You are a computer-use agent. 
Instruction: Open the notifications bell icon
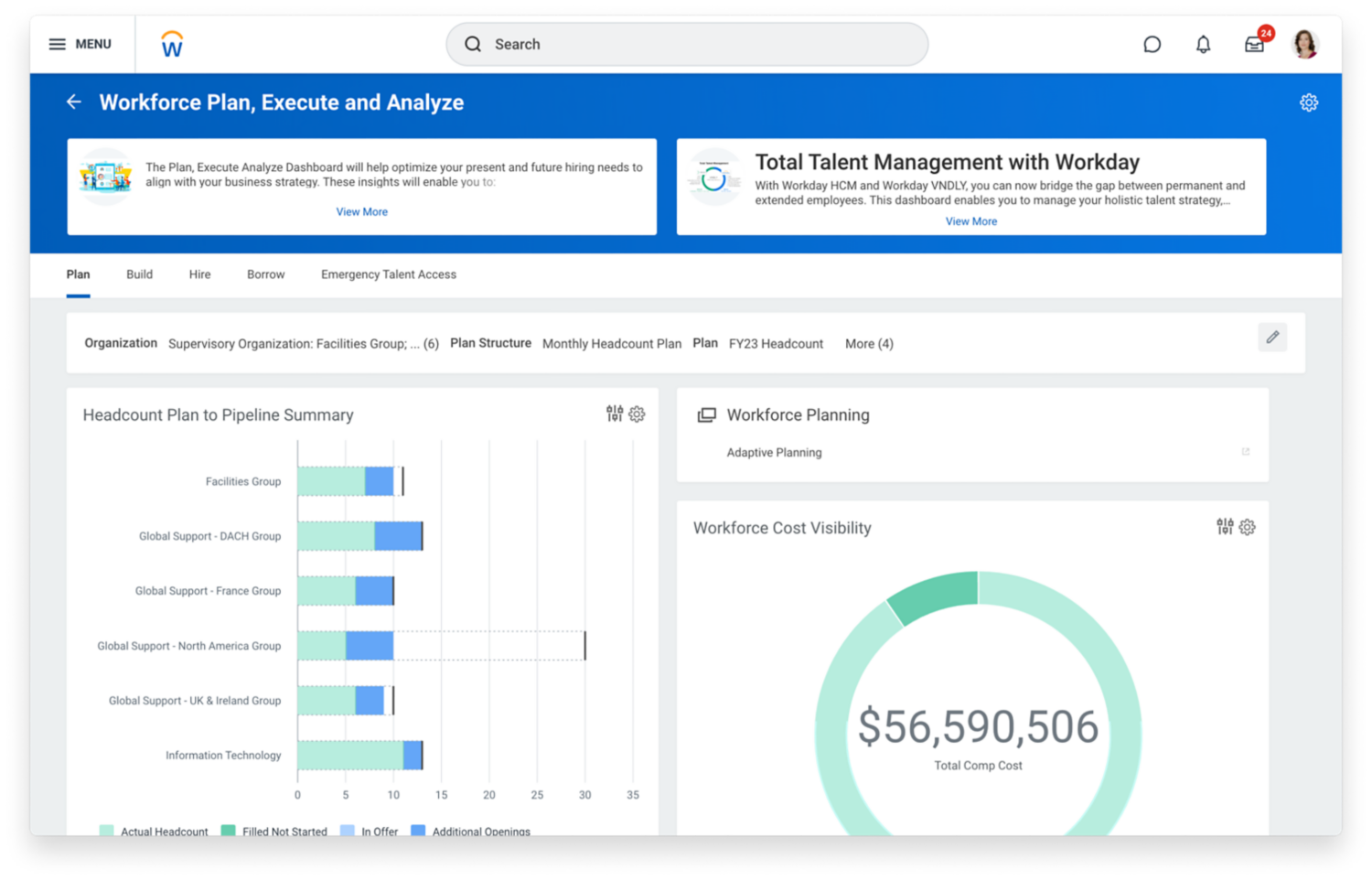click(x=1203, y=44)
